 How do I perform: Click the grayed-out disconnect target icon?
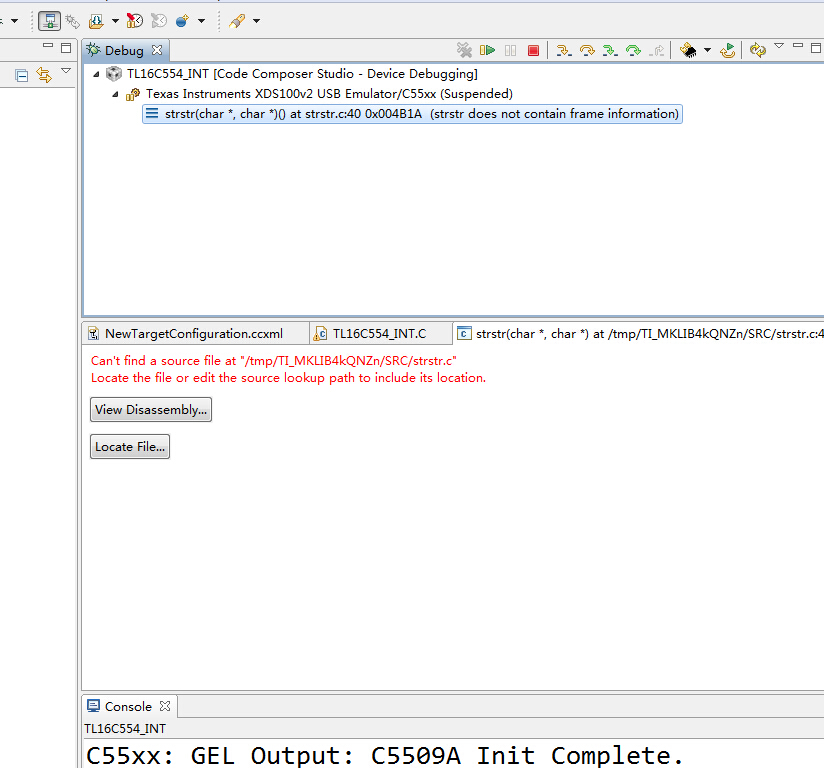pyautogui.click(x=464, y=50)
